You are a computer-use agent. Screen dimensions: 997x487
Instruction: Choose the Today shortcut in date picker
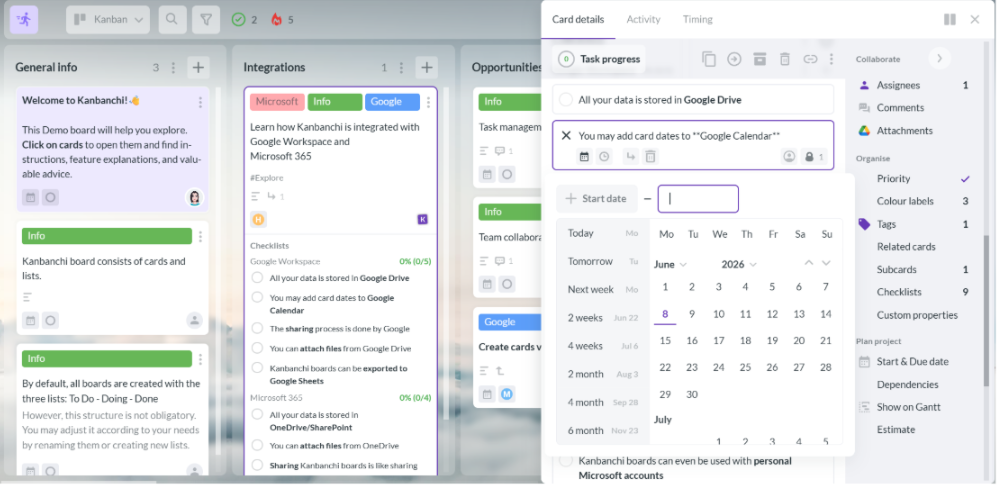603,233
